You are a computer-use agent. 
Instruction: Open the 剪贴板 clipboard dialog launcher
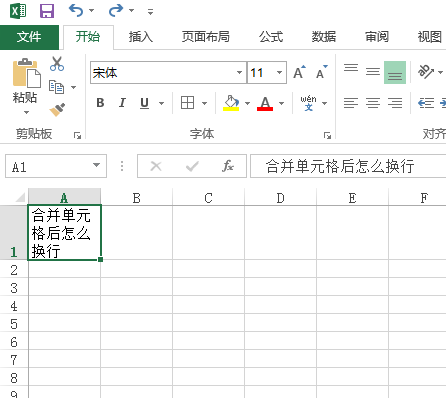coord(77,135)
